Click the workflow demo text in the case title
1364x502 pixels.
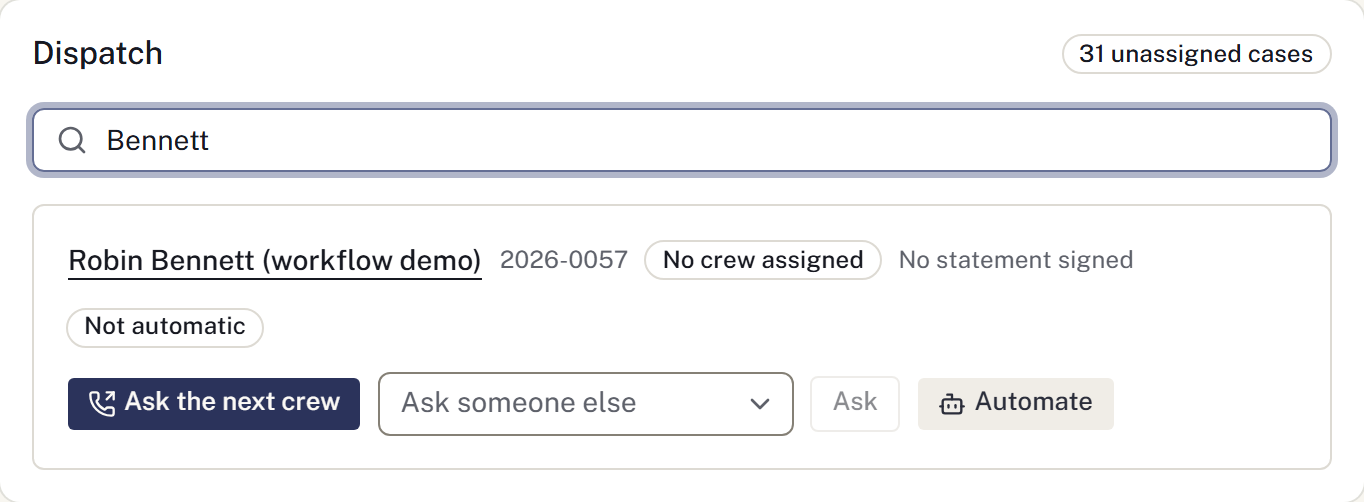373,261
